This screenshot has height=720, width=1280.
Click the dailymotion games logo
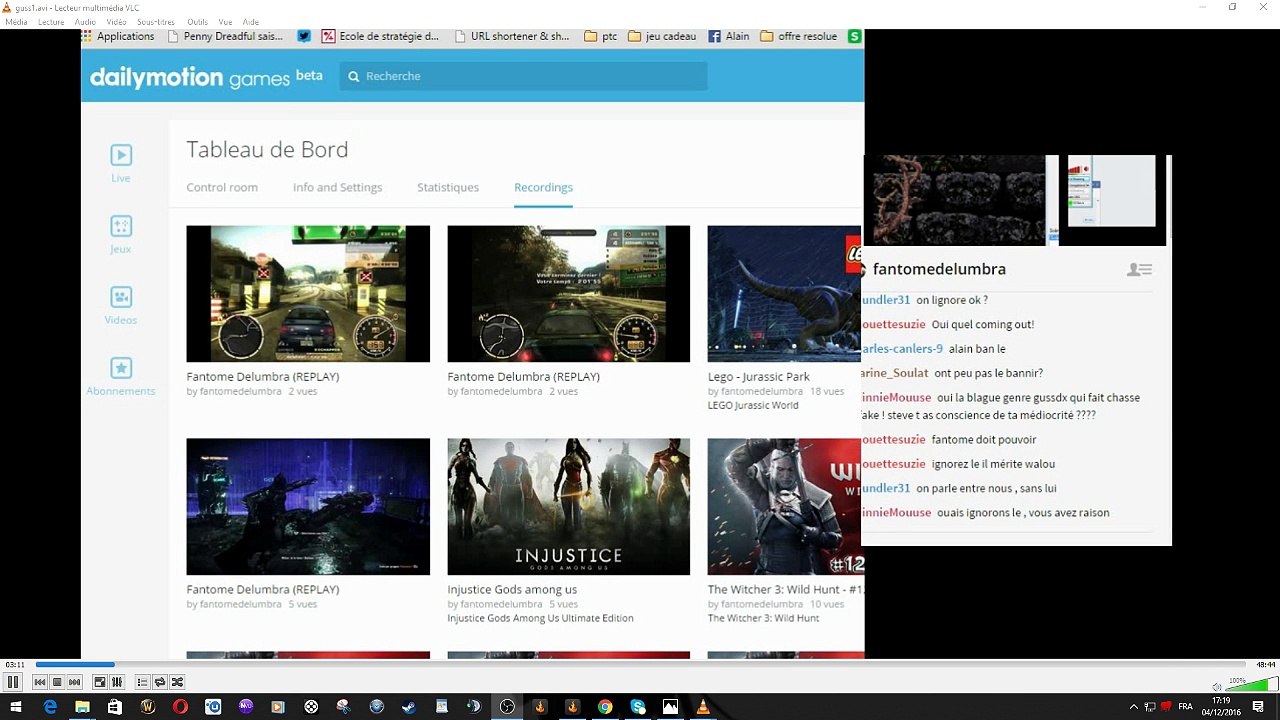tap(206, 77)
